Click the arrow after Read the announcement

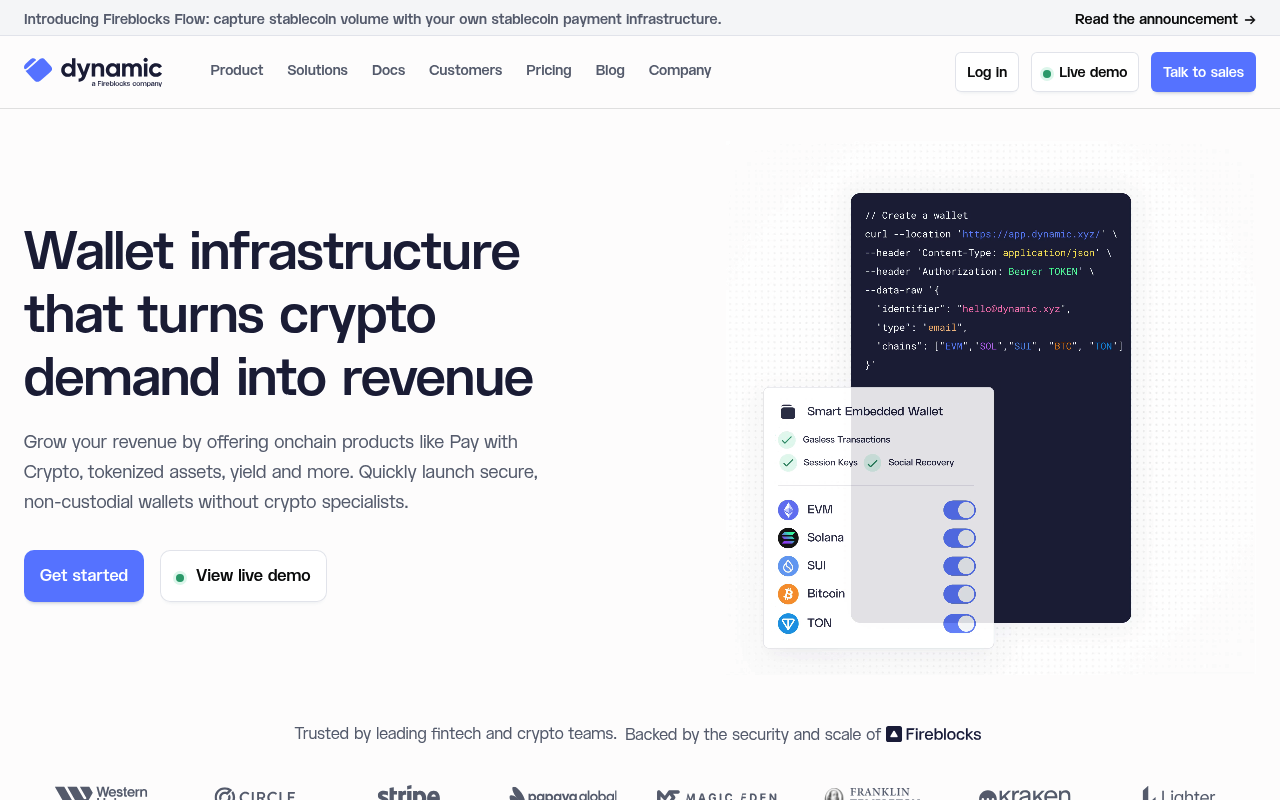pyautogui.click(x=1249, y=19)
